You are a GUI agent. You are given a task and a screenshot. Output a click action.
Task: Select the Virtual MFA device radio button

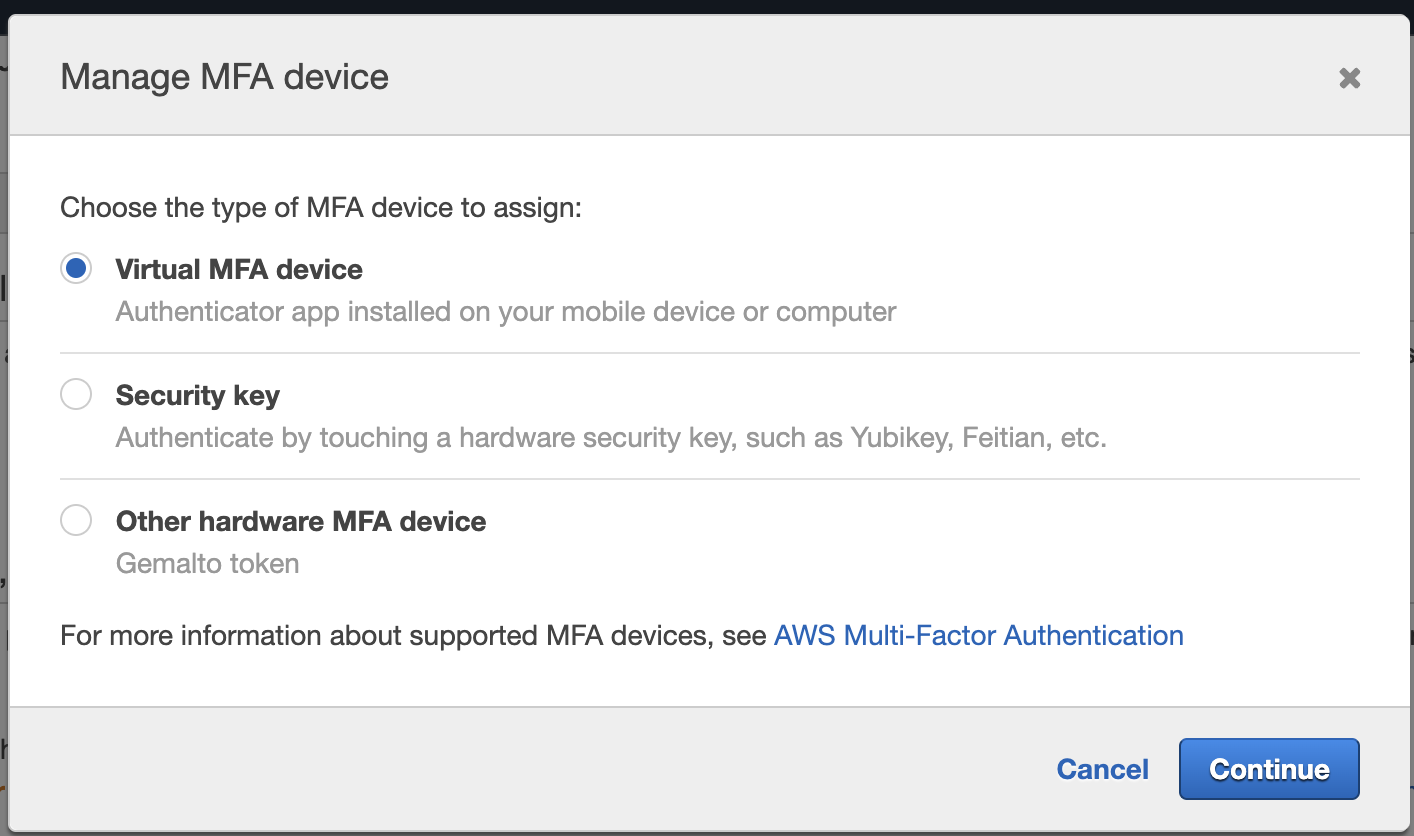[x=76, y=269]
